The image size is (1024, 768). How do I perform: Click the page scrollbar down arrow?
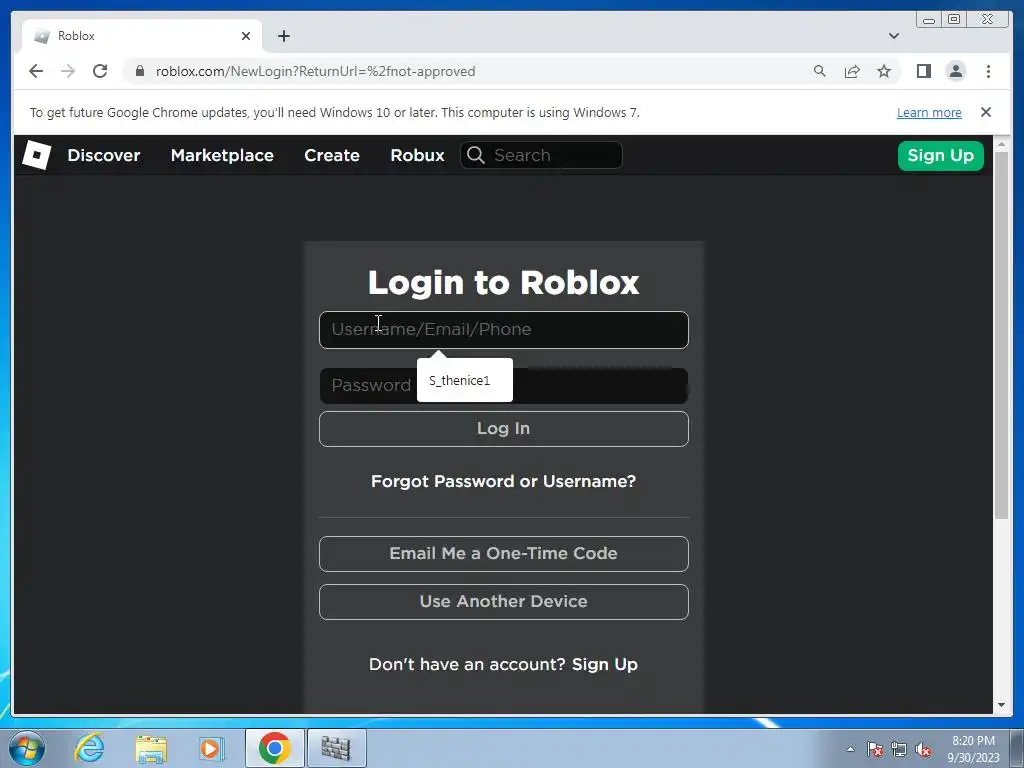(1001, 705)
